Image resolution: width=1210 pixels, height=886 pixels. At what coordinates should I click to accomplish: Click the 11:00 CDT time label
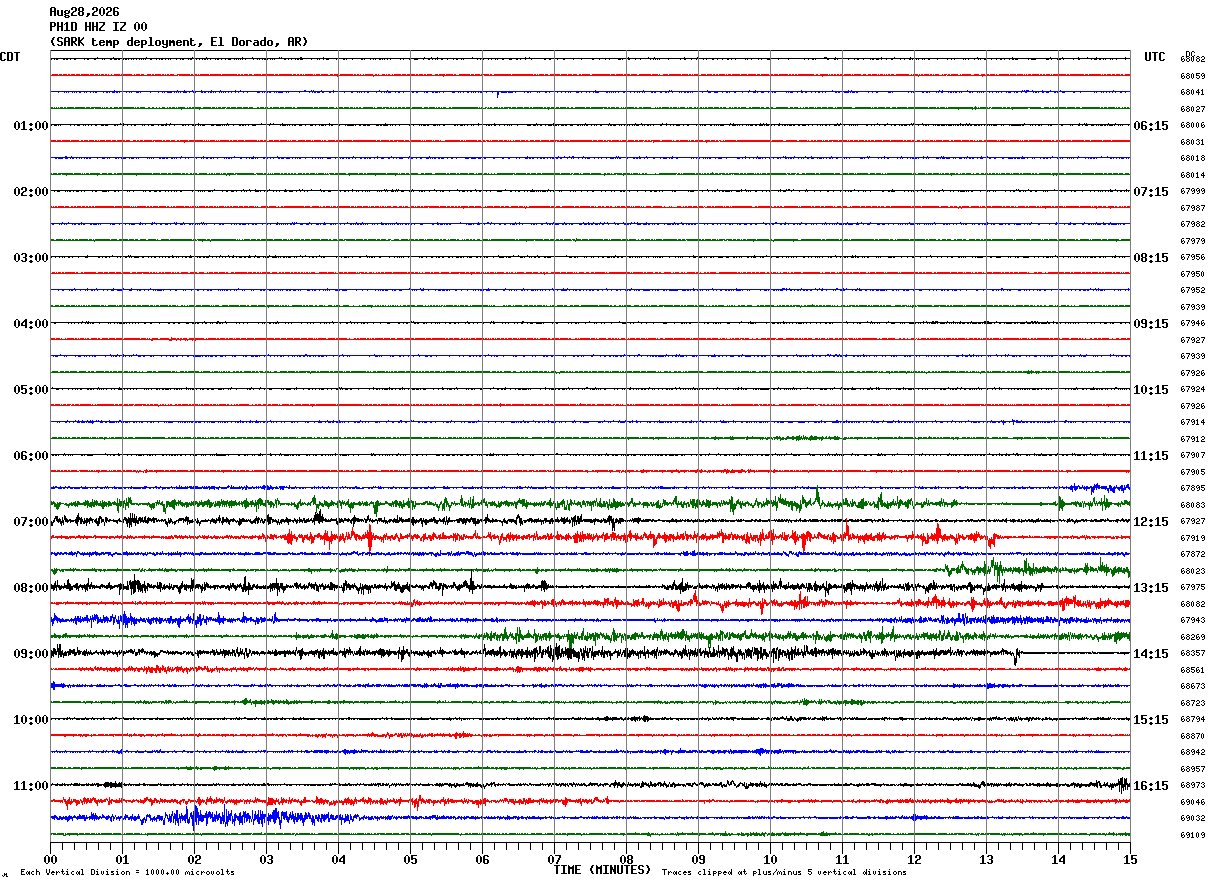pyautogui.click(x=31, y=786)
